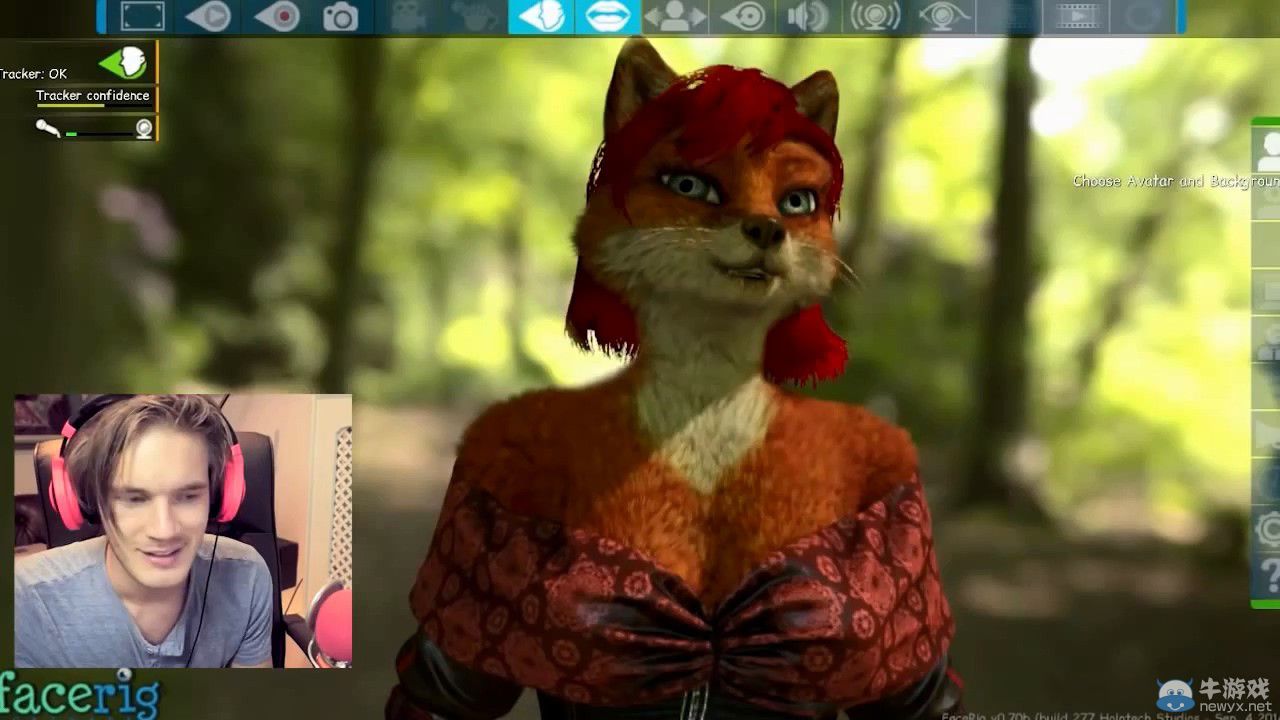Take a snapshot with the camera icon
This screenshot has width=1280, height=720.
(341, 16)
